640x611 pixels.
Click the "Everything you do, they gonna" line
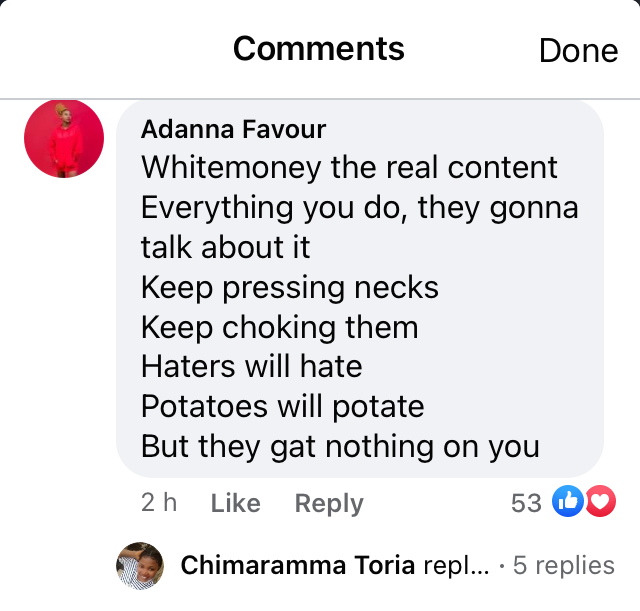pyautogui.click(x=360, y=208)
